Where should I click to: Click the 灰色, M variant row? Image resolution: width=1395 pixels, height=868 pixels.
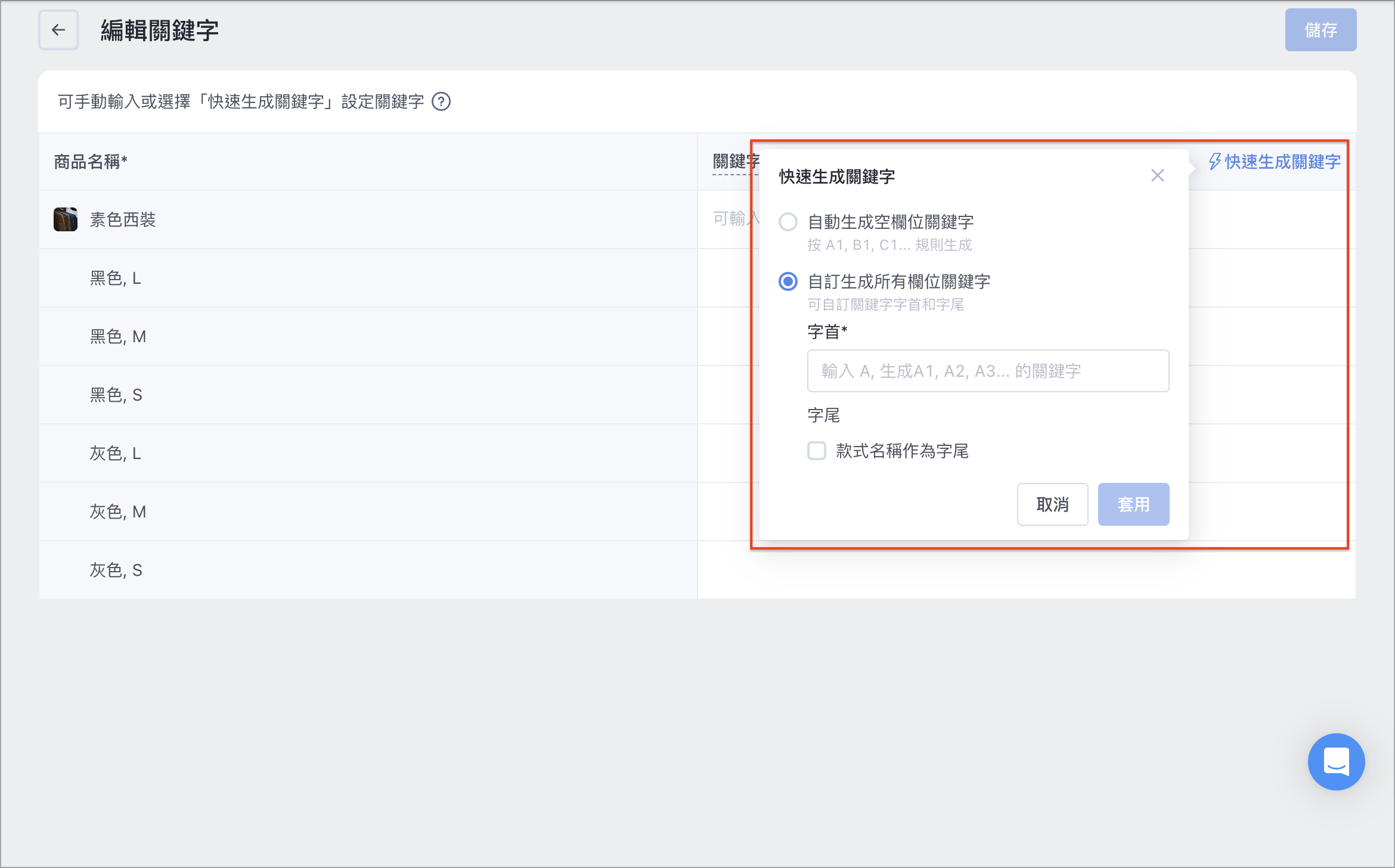point(368,512)
